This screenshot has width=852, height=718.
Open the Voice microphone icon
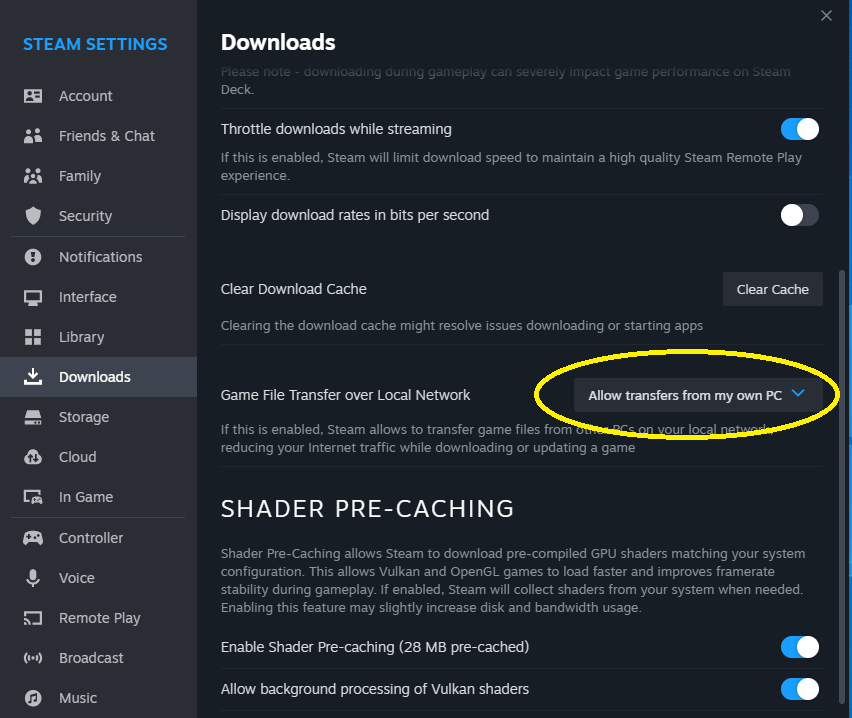[33, 578]
